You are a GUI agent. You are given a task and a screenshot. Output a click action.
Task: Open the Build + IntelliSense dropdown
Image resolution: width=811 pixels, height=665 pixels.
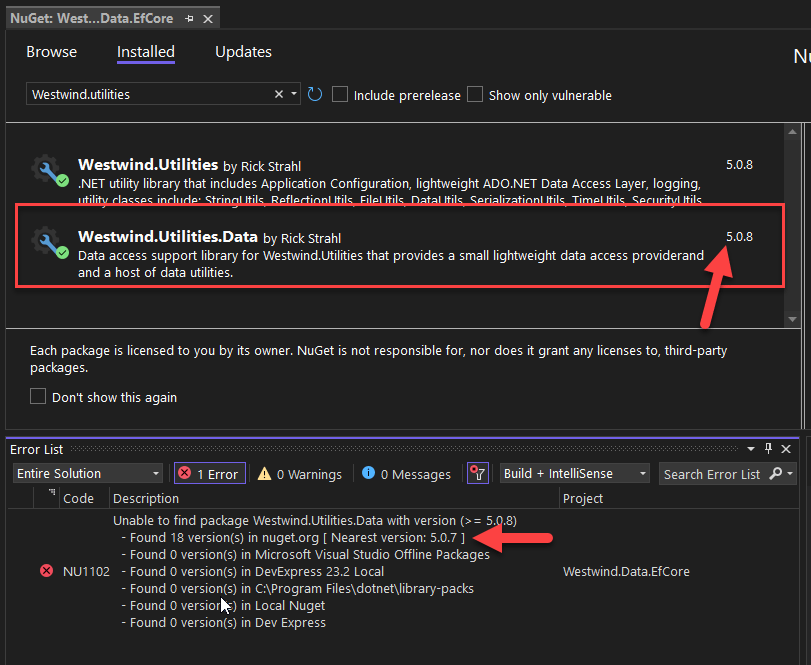pos(574,474)
